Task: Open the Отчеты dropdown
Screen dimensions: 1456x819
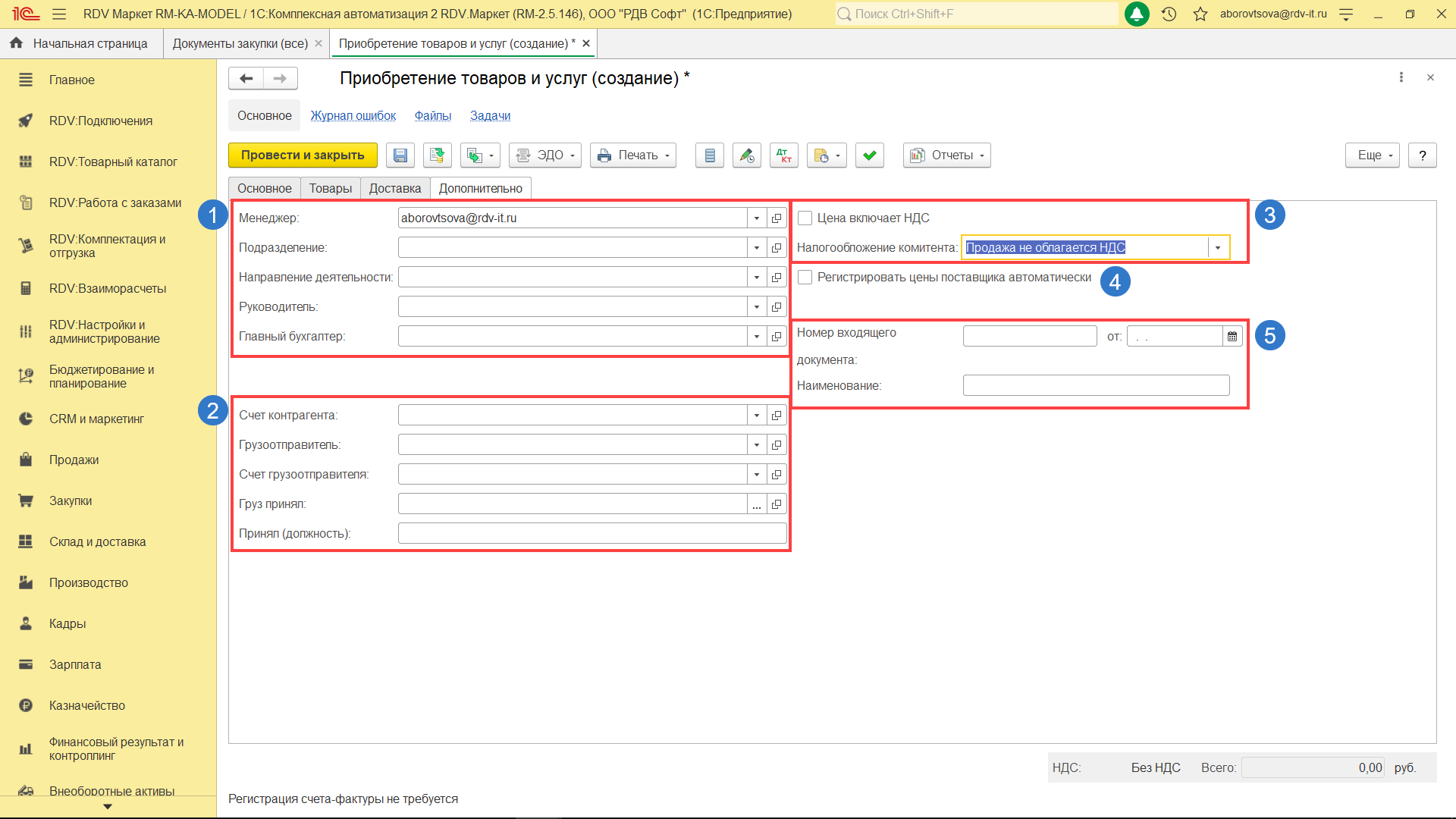Action: point(946,155)
